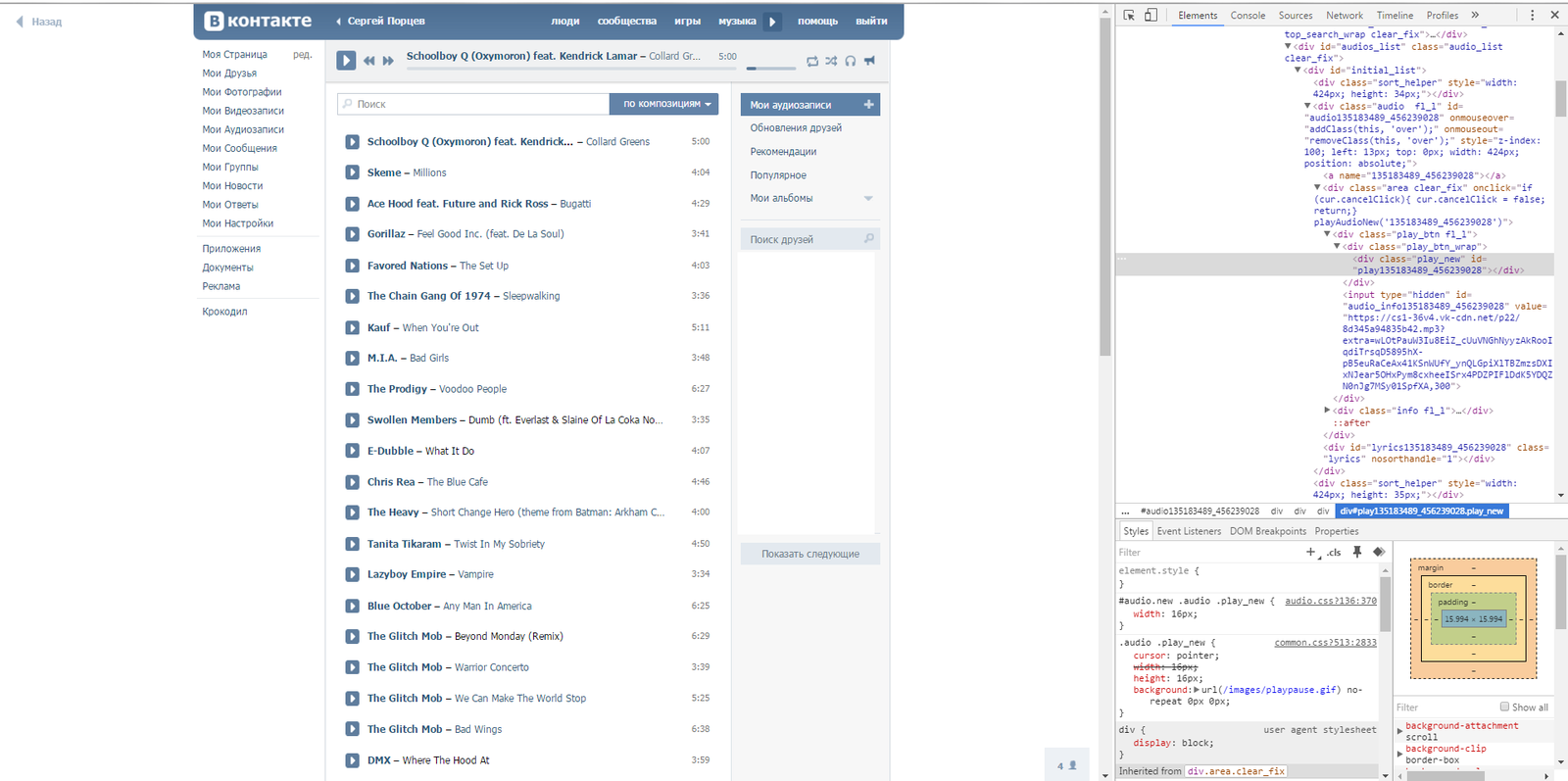
Task: Go to the previous track in player
Action: tap(369, 61)
